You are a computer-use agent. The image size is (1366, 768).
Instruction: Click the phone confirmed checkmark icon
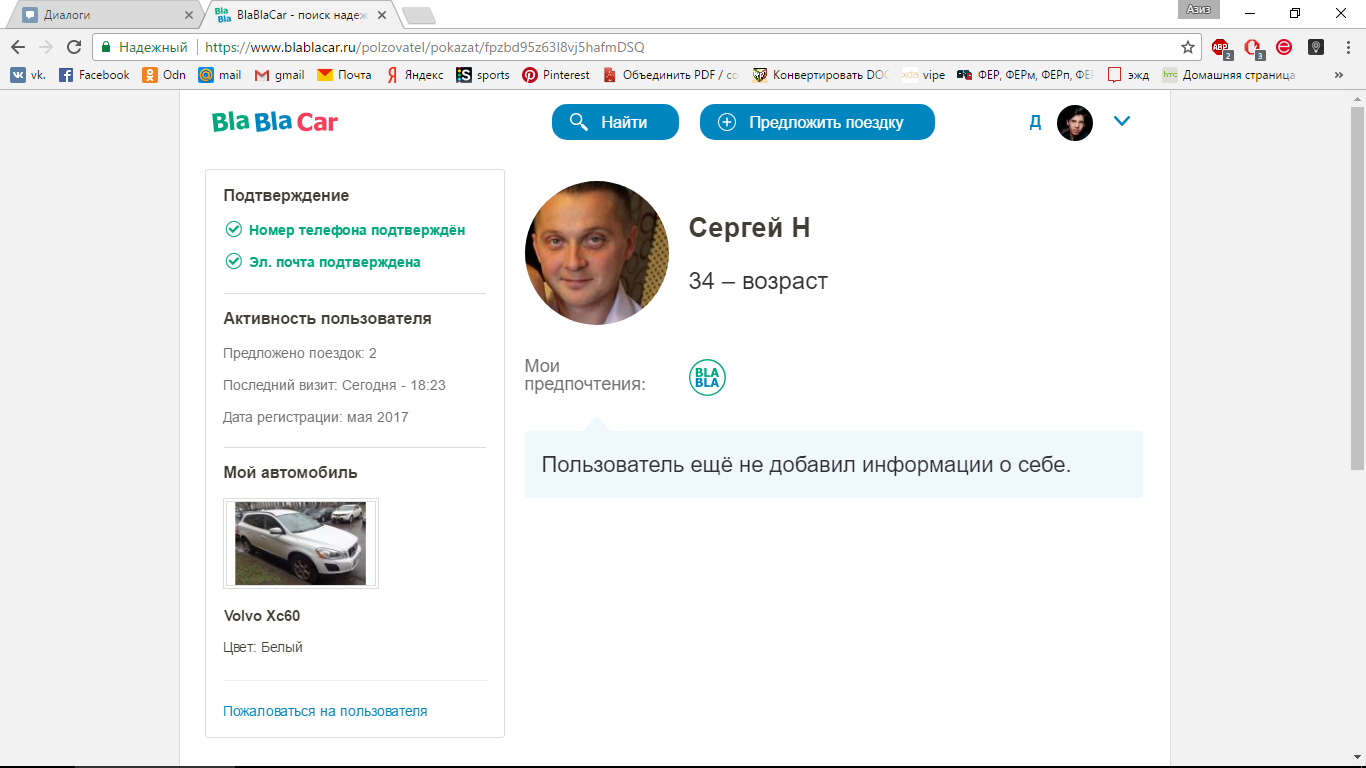[234, 229]
